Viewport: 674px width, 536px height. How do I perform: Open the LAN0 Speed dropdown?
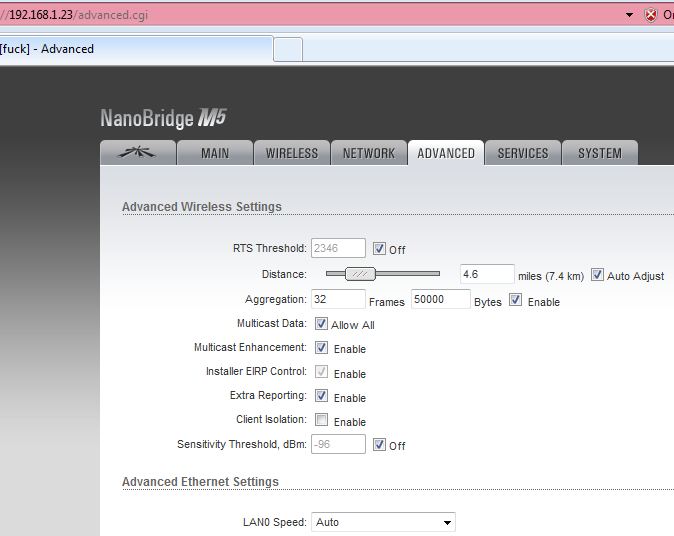(383, 522)
